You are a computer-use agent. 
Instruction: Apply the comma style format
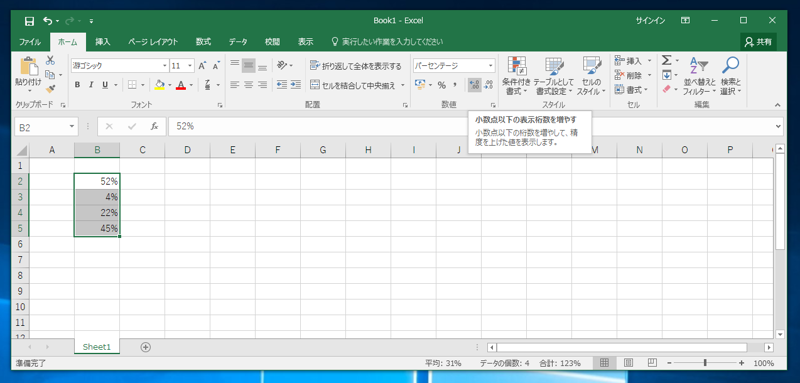click(x=455, y=85)
